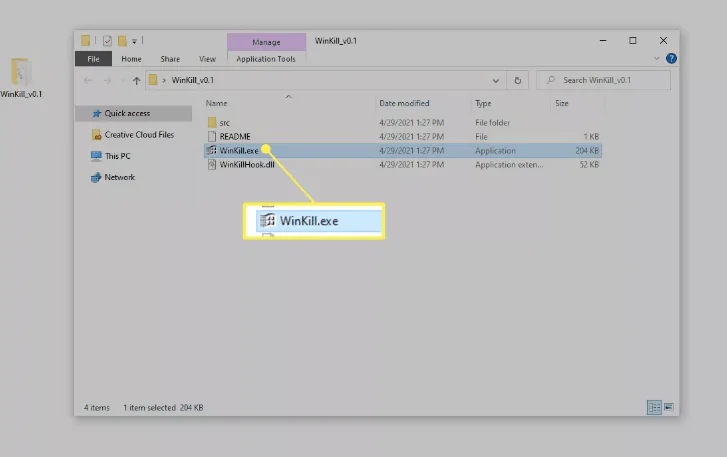Viewport: 727px width, 457px height.
Task: Select Creative Cloud Files in navigation pane
Action: click(x=134, y=135)
